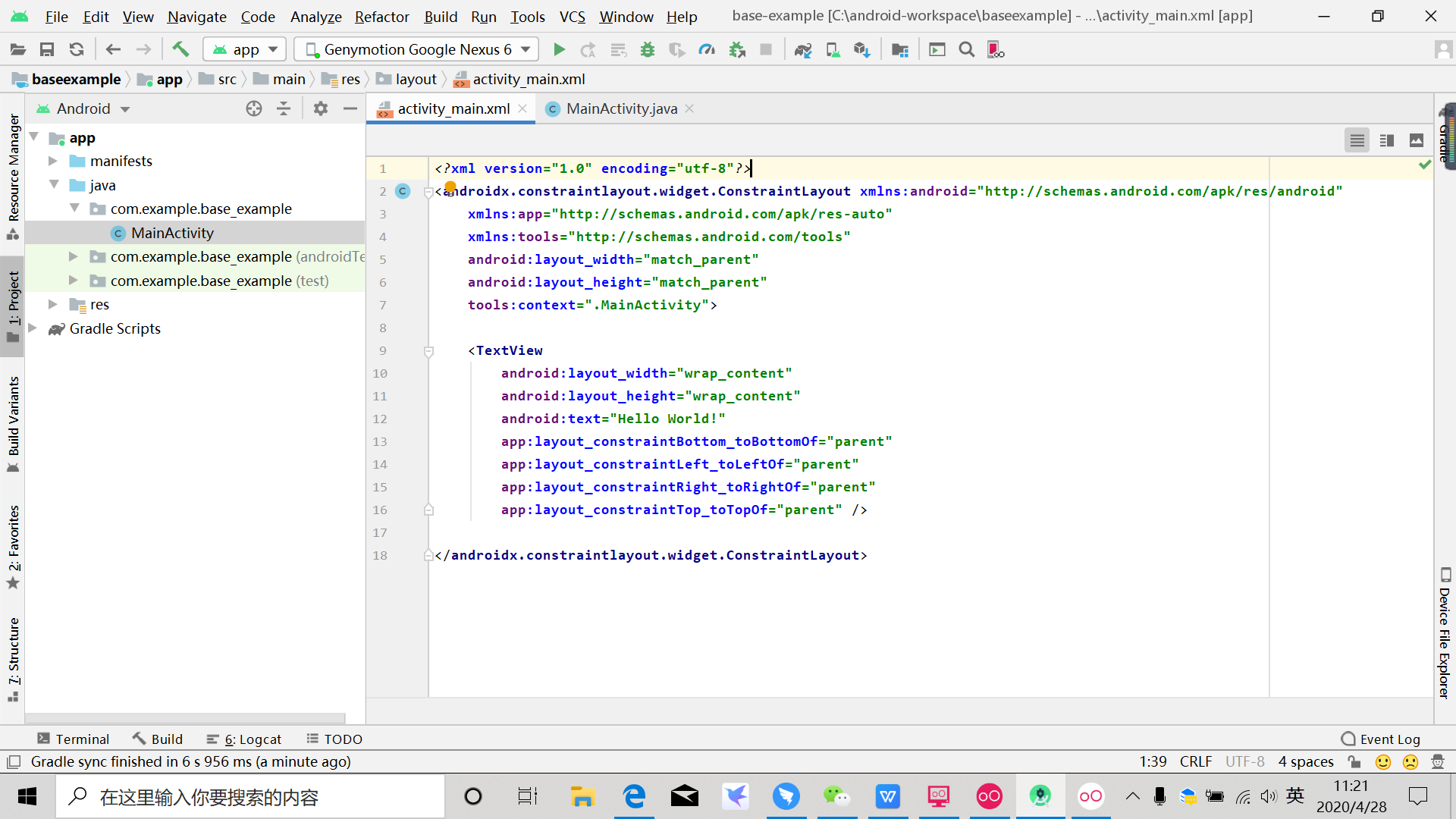The height and width of the screenshot is (819, 1456).
Task: Expand the res folder in project tree
Action: coord(52,304)
